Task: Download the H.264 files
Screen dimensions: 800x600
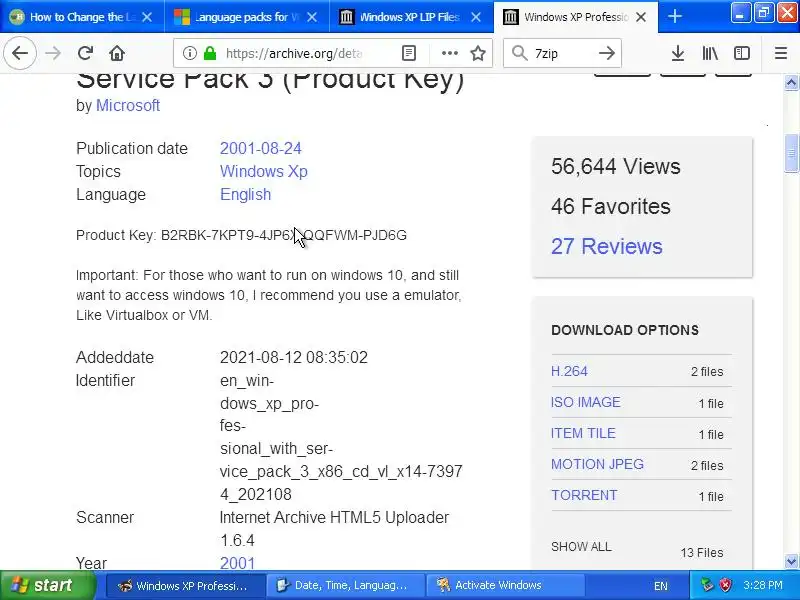Action: [x=569, y=371]
